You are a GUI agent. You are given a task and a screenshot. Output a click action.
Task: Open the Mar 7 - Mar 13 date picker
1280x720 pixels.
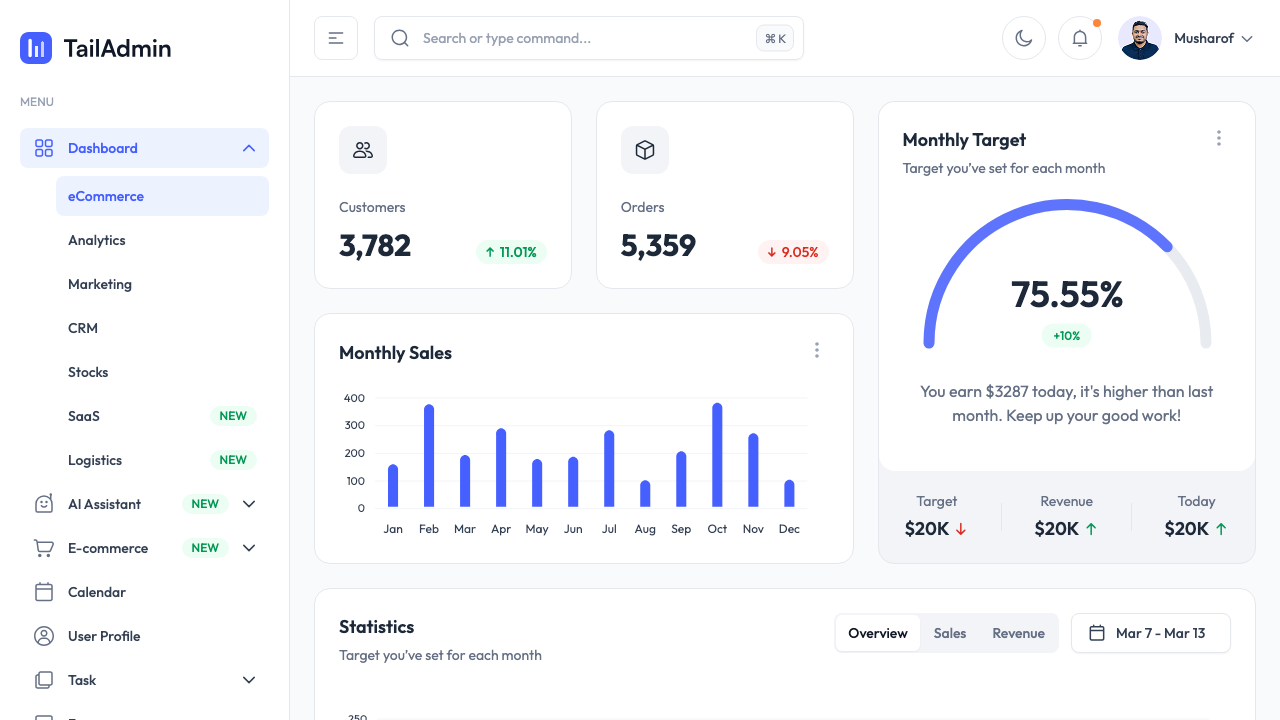[1150, 633]
